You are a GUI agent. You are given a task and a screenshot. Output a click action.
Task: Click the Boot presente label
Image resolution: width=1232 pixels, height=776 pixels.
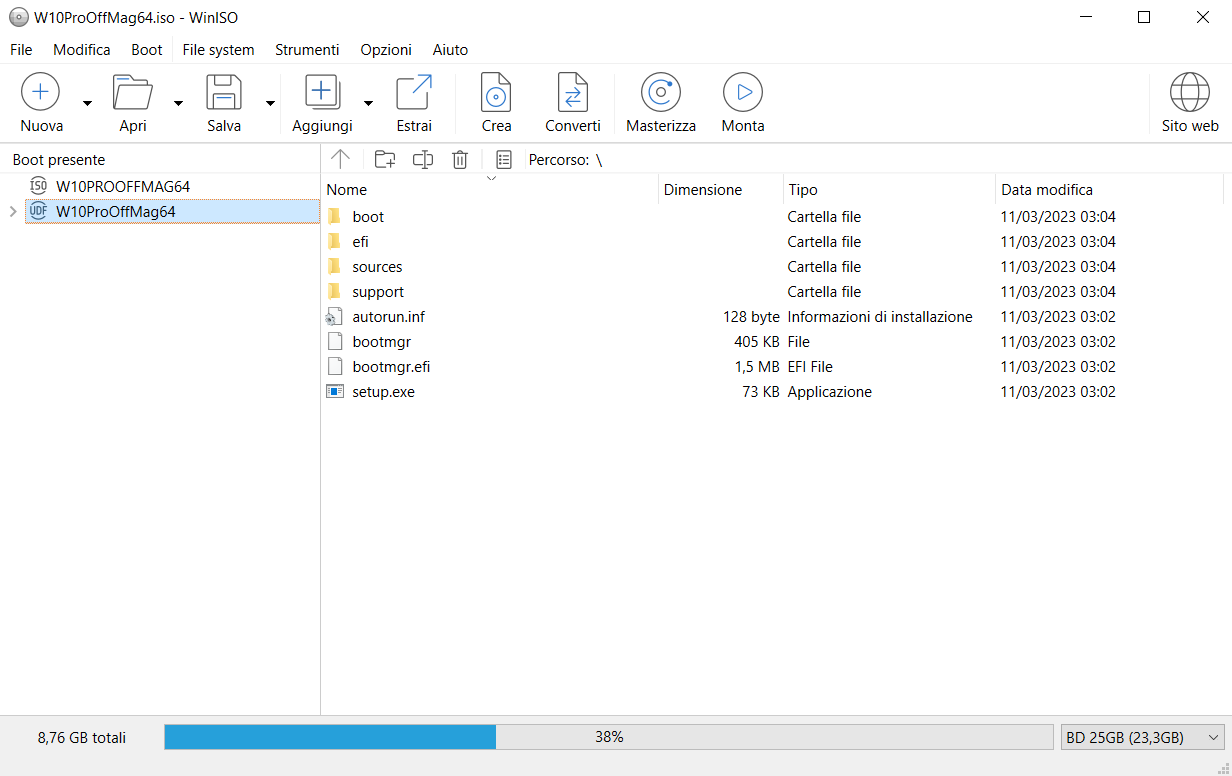click(x=59, y=159)
